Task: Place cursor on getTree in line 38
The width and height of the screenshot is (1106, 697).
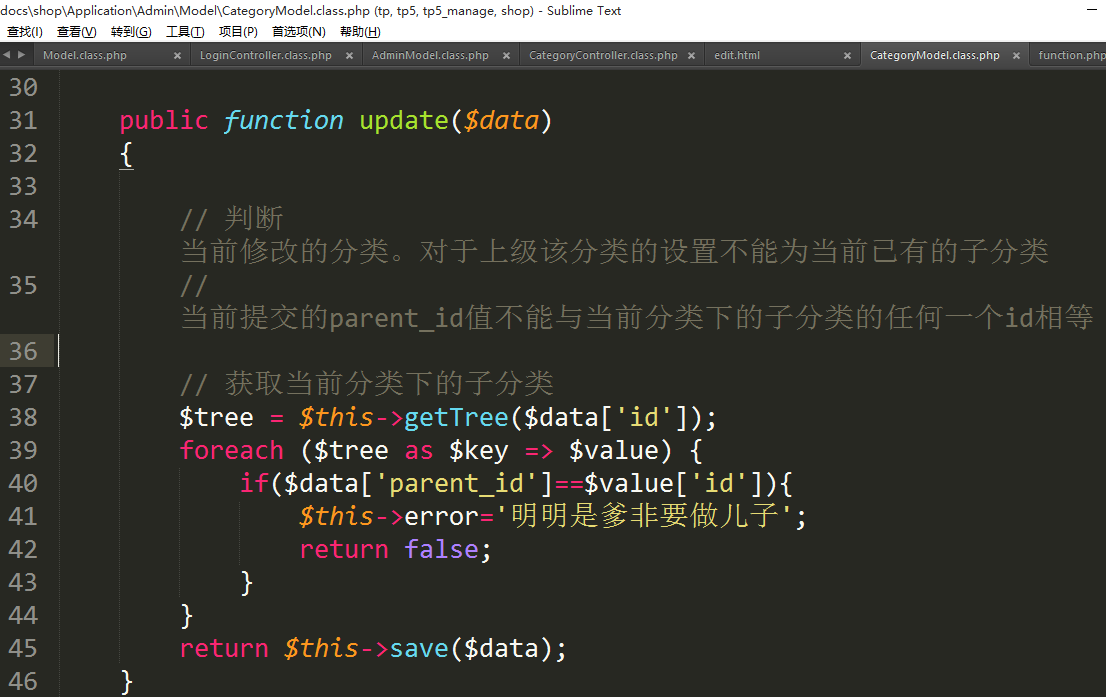Action: coord(456,417)
